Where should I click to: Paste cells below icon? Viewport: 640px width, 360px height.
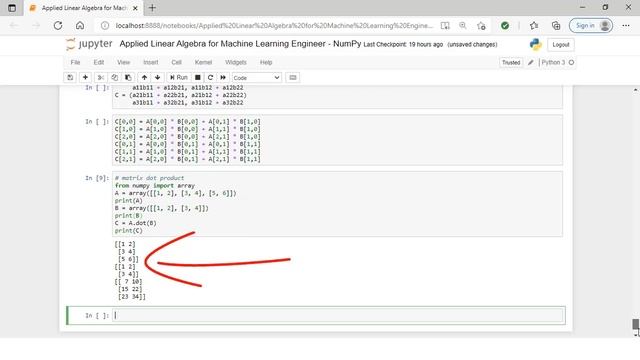(128, 78)
